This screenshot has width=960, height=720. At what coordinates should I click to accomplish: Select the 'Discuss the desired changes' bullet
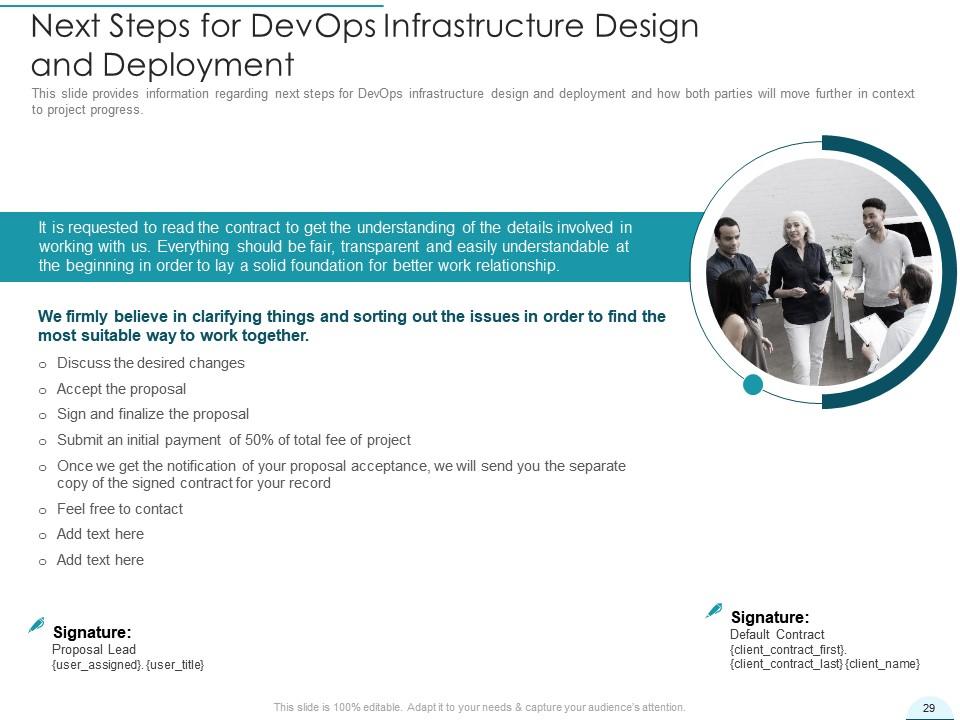150,363
